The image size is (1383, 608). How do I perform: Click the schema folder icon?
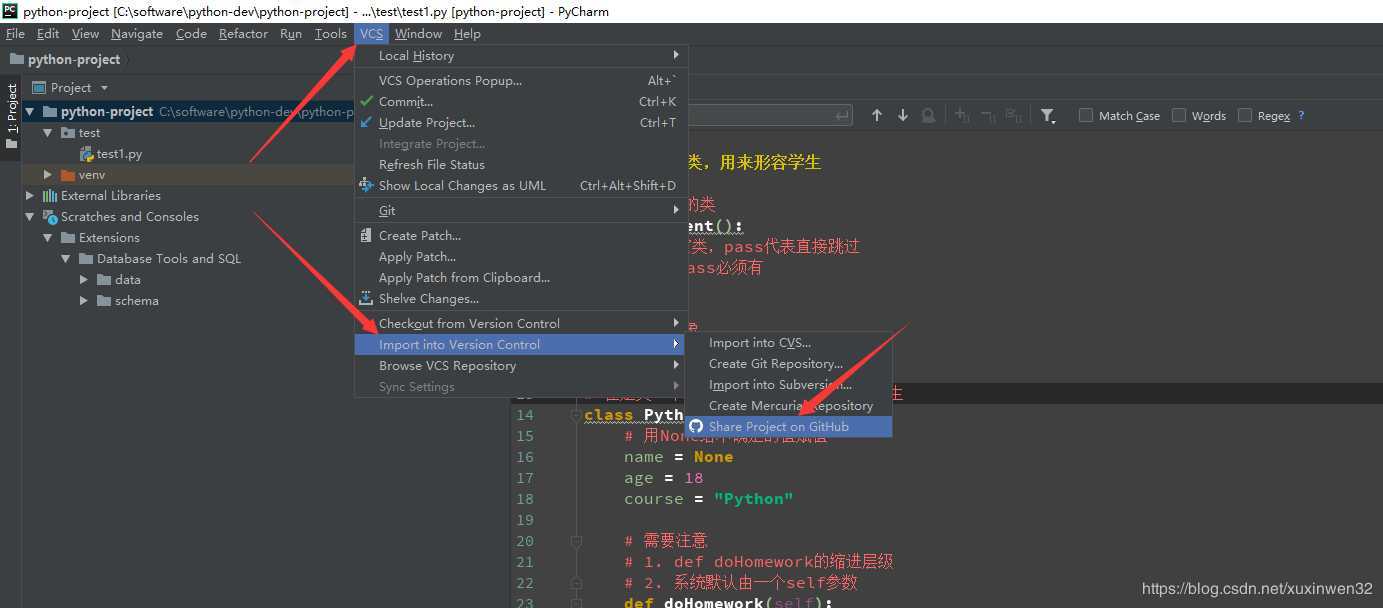click(104, 301)
